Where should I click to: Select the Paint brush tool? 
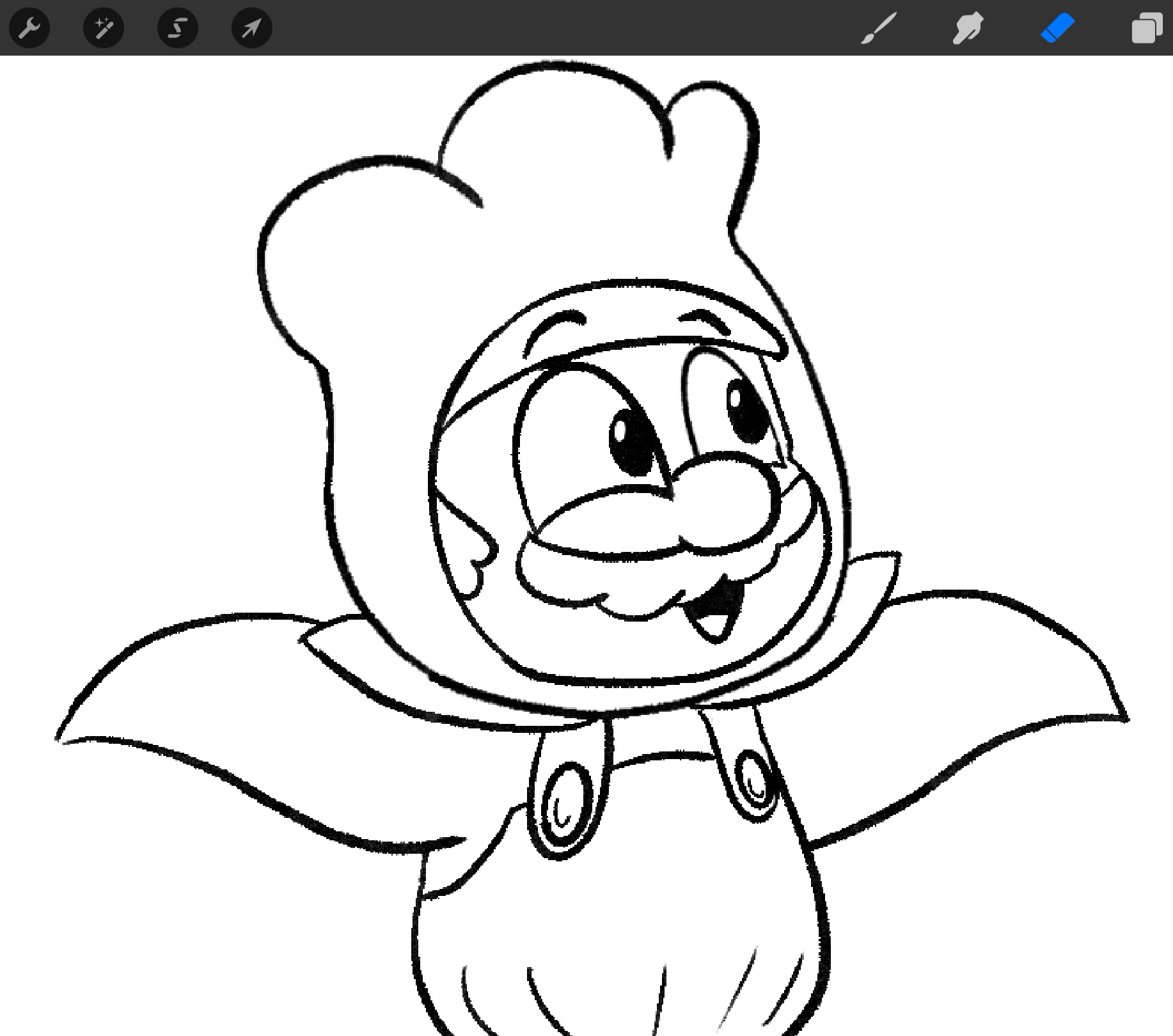(879, 28)
